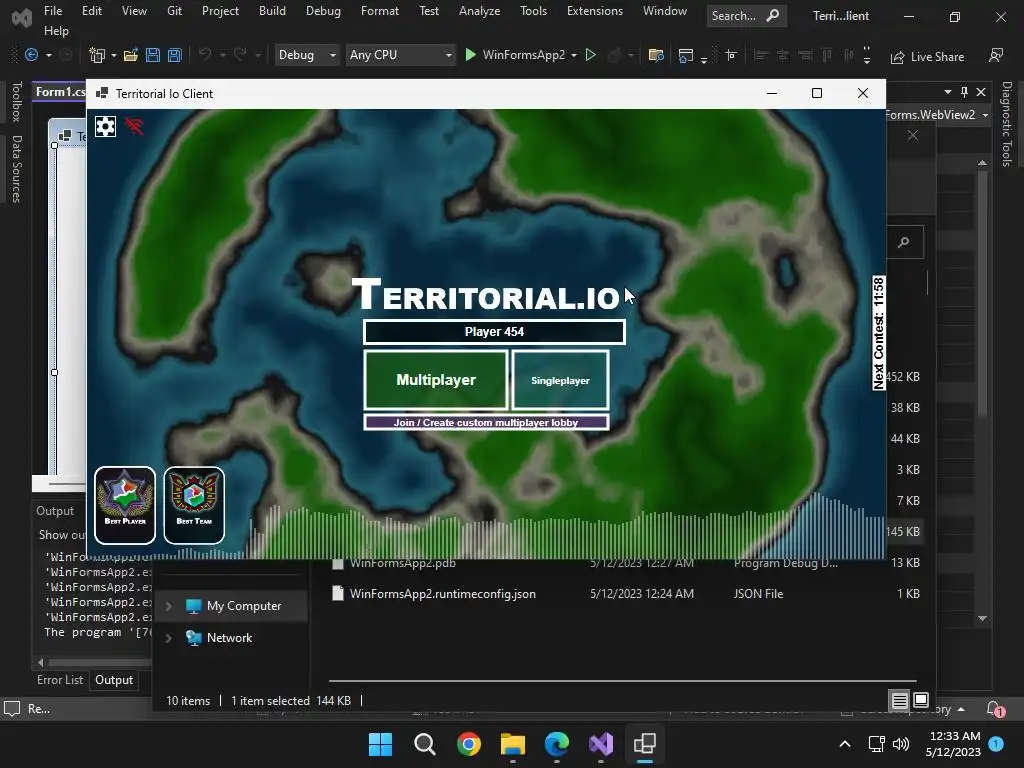The height and width of the screenshot is (768, 1024).
Task: Click the align to grid toolbar icon
Action: pyautogui.click(x=731, y=56)
